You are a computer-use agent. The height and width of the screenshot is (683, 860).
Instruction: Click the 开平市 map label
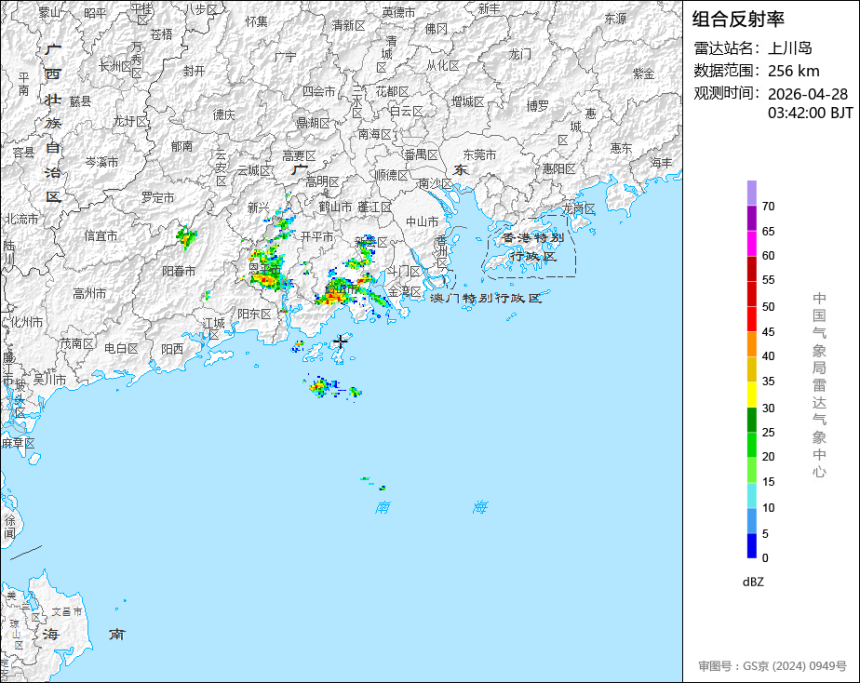pyautogui.click(x=316, y=236)
